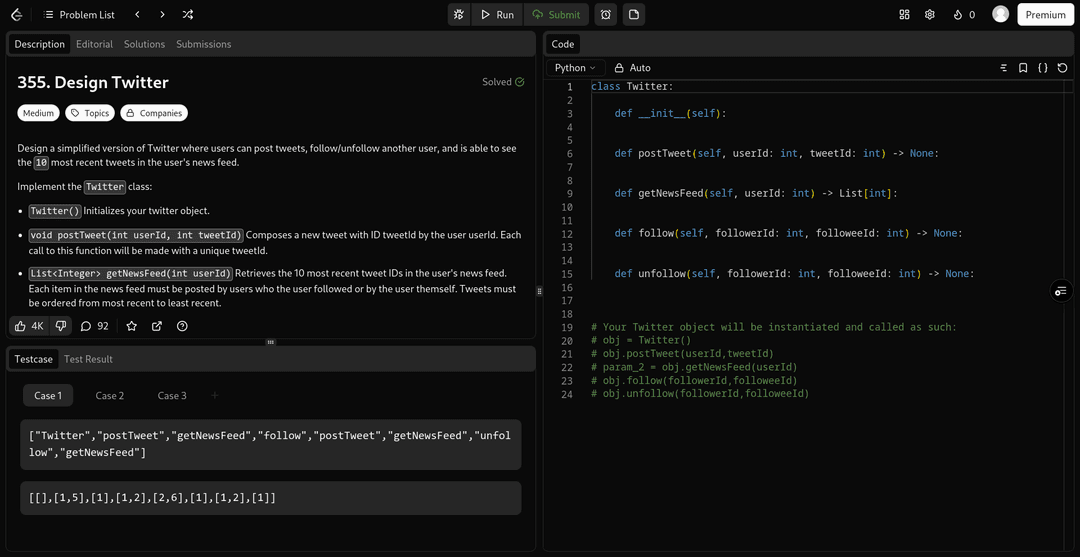Click the format code lines icon
The width and height of the screenshot is (1080, 557).
click(x=1004, y=67)
